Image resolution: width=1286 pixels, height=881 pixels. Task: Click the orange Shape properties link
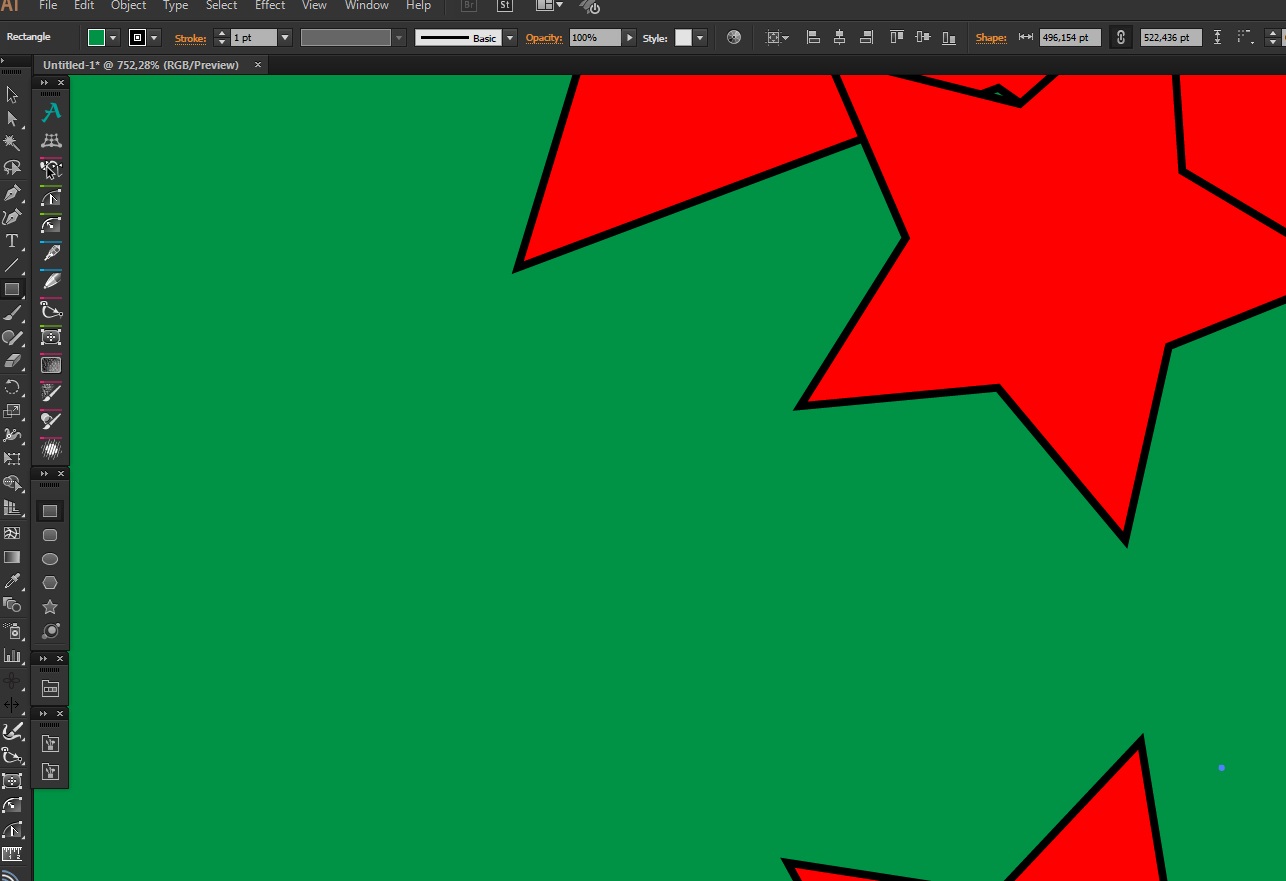(991, 38)
